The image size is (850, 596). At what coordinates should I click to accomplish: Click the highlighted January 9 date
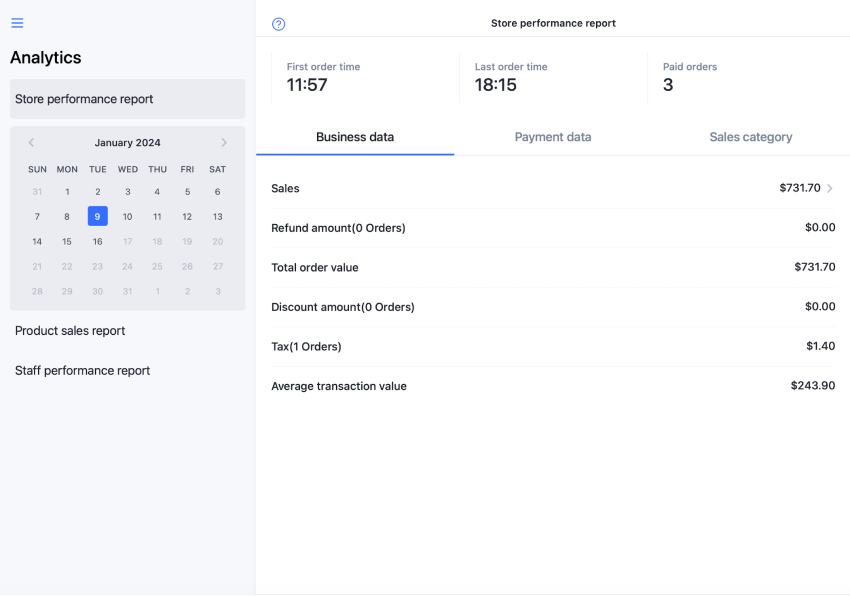pyautogui.click(x=97, y=216)
